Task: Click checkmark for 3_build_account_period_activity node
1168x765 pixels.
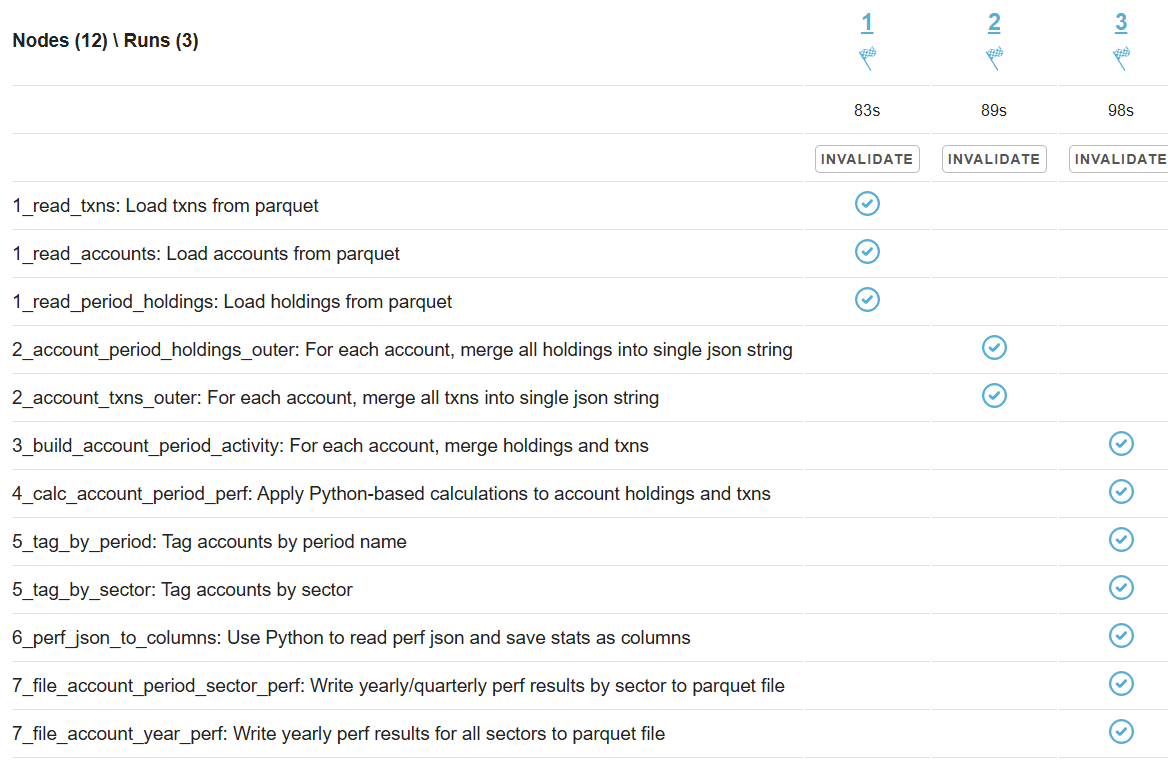Action: click(x=1121, y=444)
